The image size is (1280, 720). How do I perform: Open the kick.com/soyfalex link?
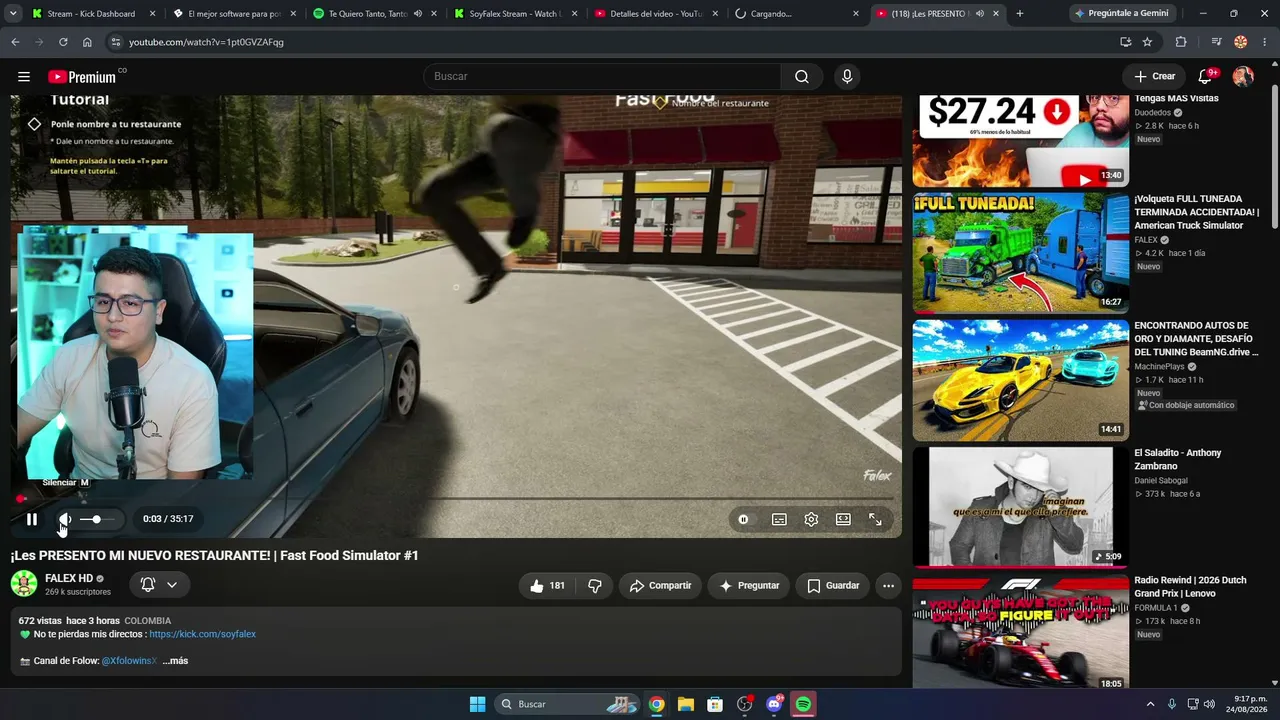click(202, 634)
